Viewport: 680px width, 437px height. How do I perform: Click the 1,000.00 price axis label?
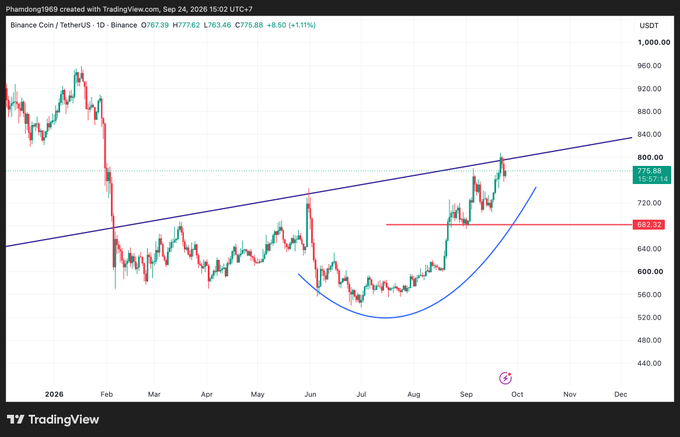654,42
